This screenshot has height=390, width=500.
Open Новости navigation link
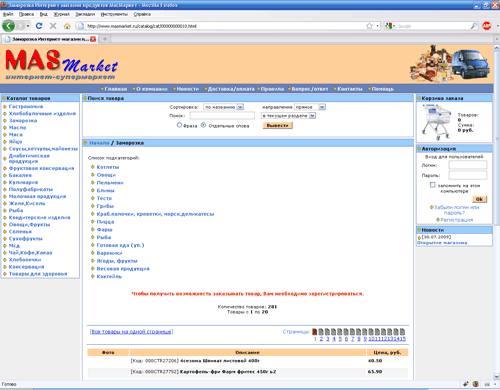tap(188, 89)
